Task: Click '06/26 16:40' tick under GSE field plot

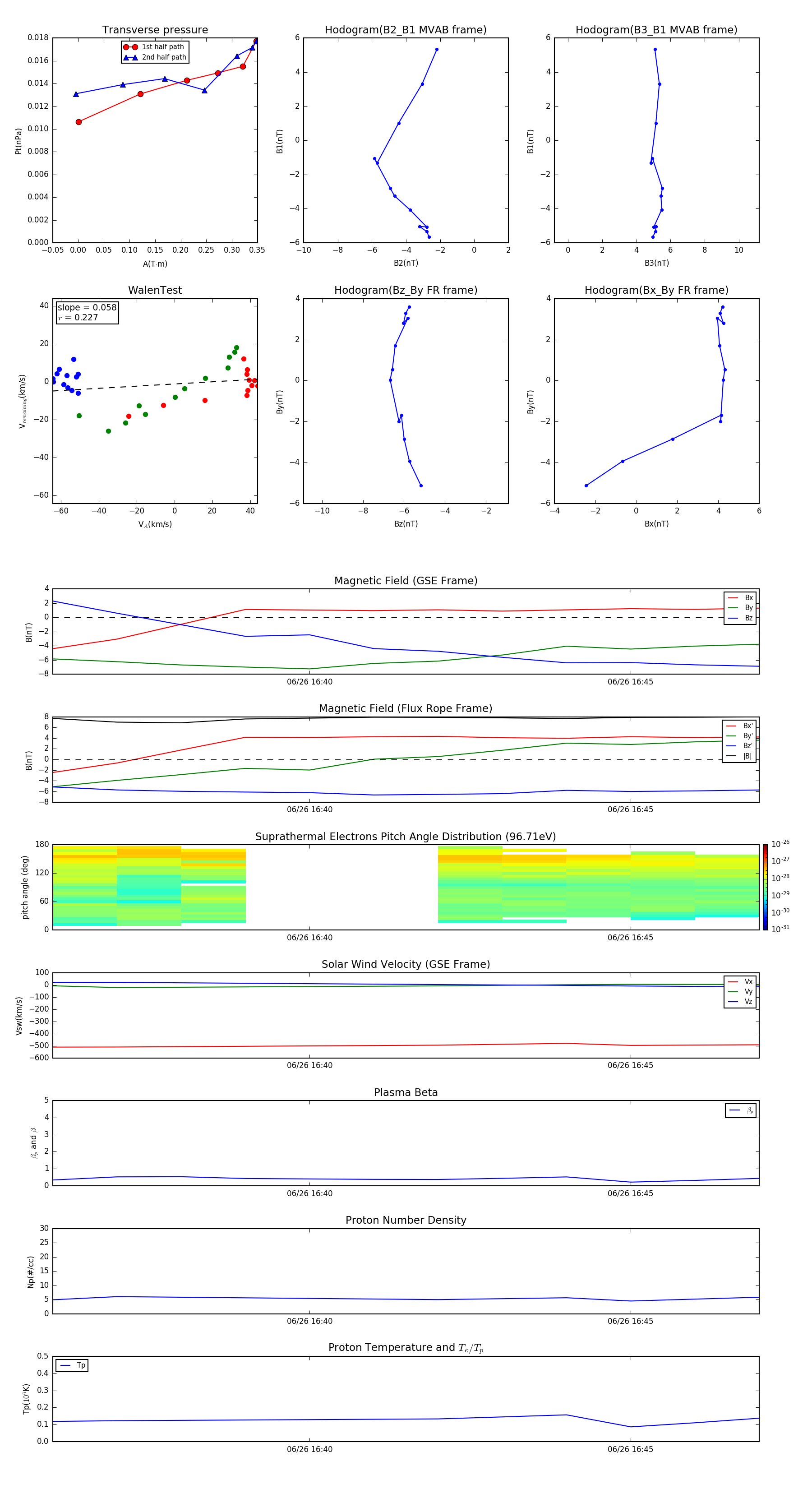Action: point(310,682)
